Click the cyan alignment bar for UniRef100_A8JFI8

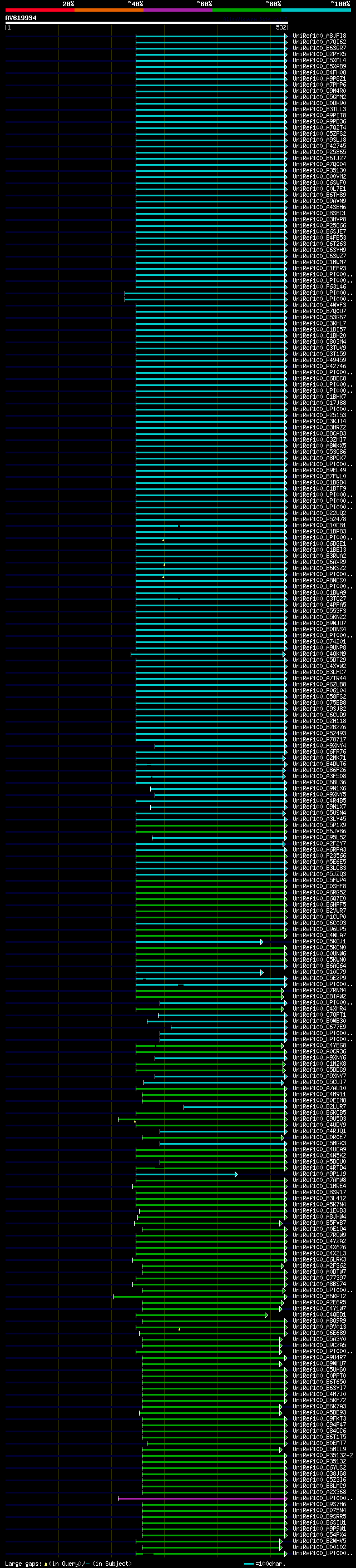coord(211,36)
